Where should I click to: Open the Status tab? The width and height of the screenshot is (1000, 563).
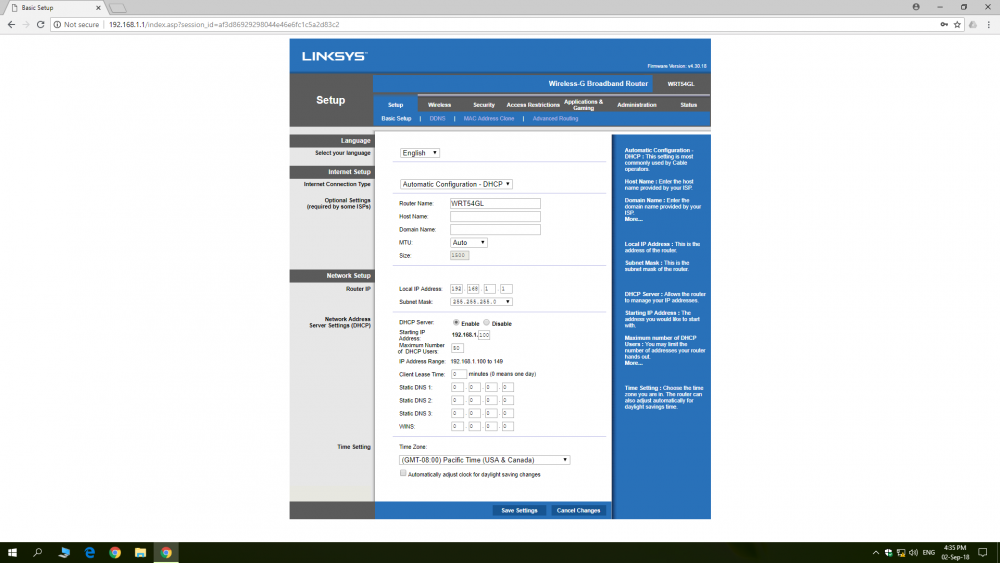689,105
